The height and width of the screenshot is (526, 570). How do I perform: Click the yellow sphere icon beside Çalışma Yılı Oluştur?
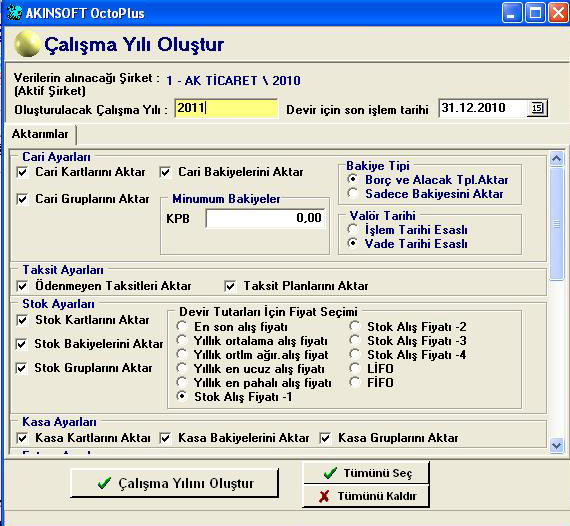click(x=27, y=44)
